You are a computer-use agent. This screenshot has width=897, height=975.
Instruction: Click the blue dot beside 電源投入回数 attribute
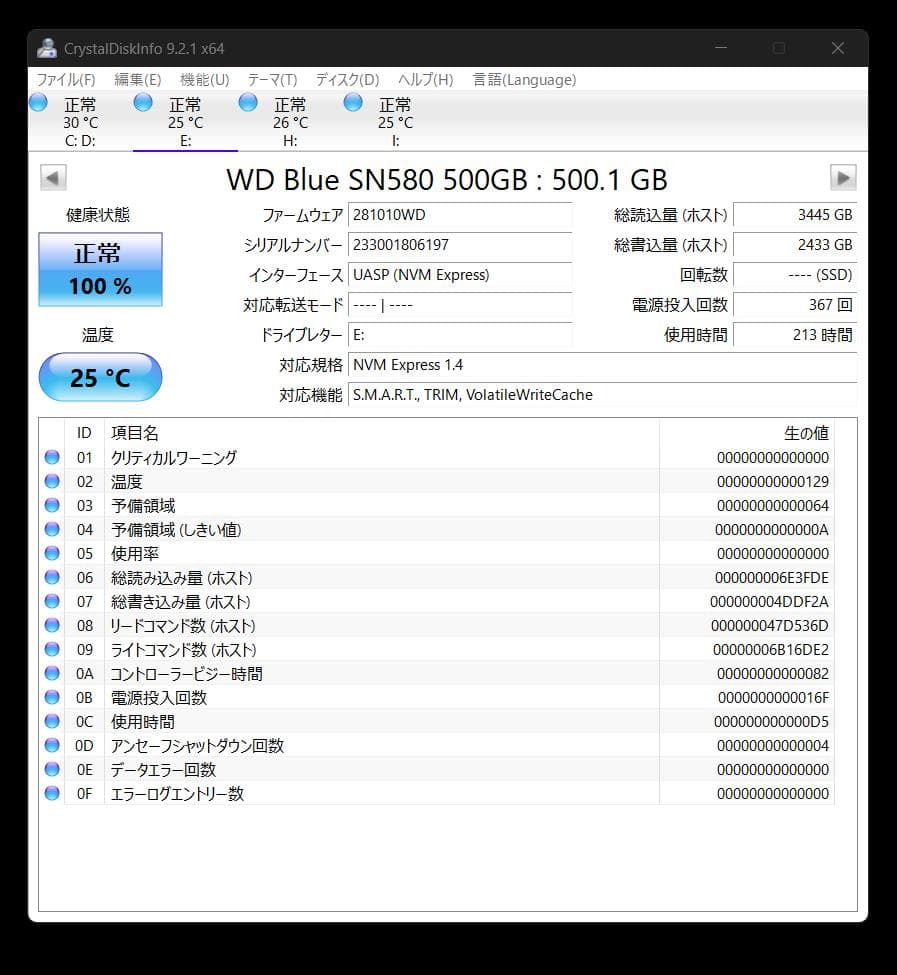(51, 697)
